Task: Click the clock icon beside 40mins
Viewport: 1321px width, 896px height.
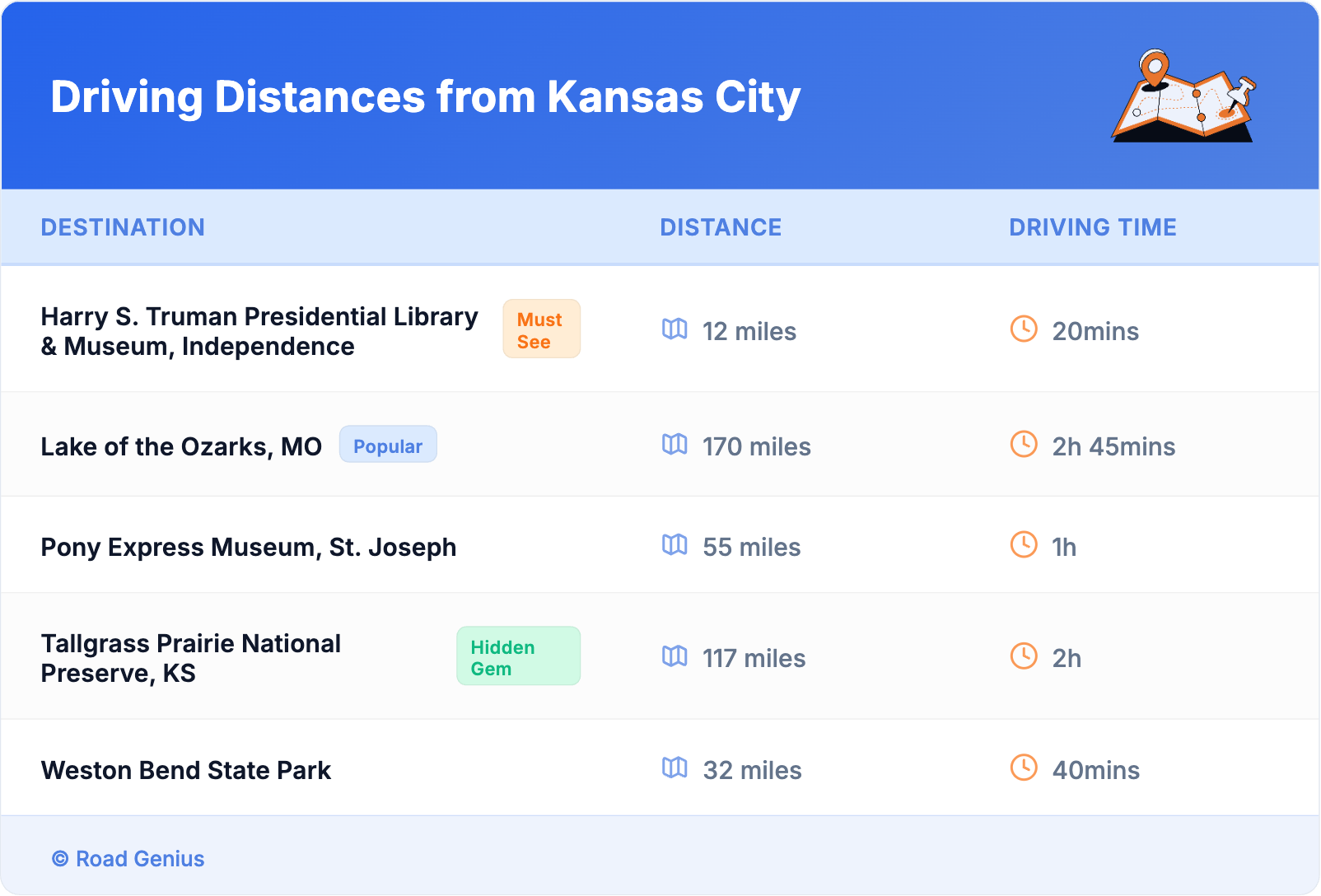Action: click(x=1024, y=768)
